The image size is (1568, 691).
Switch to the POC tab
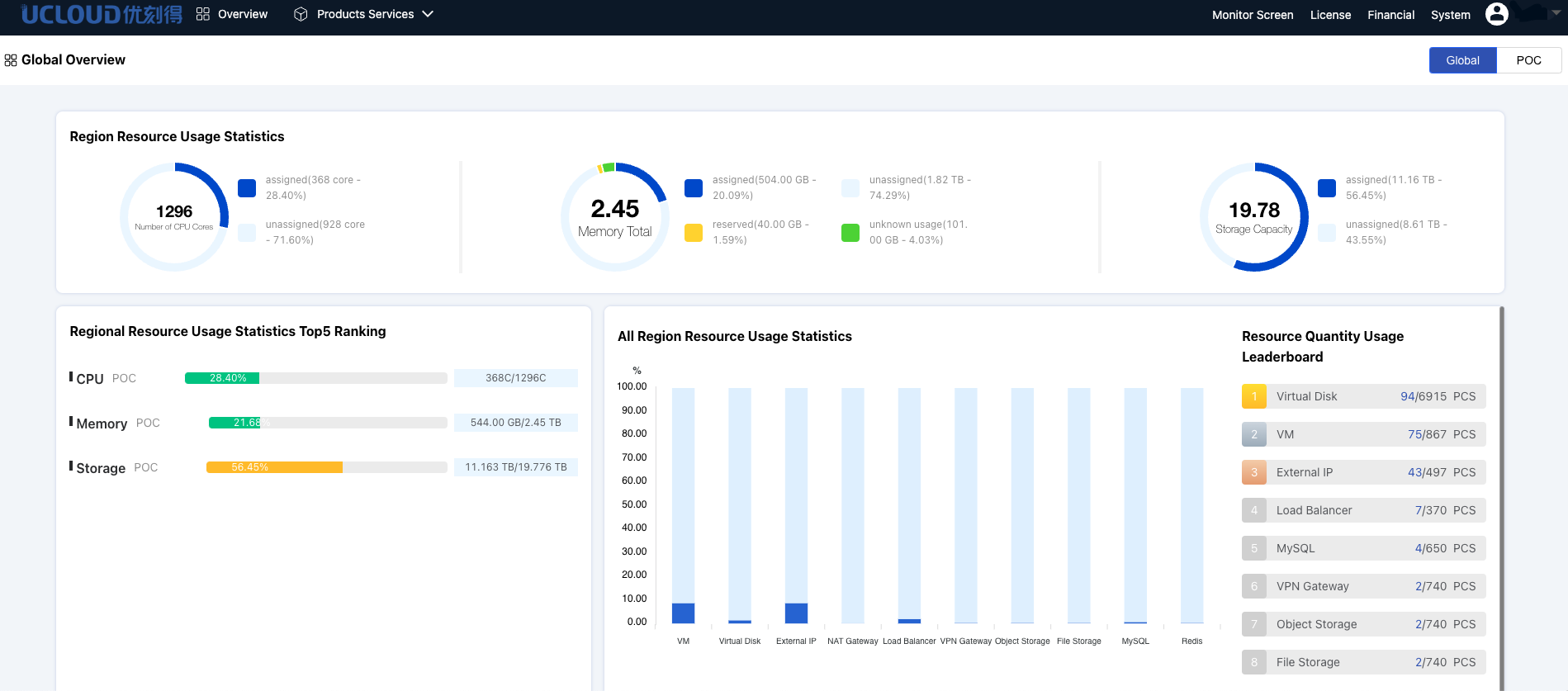pos(1528,60)
